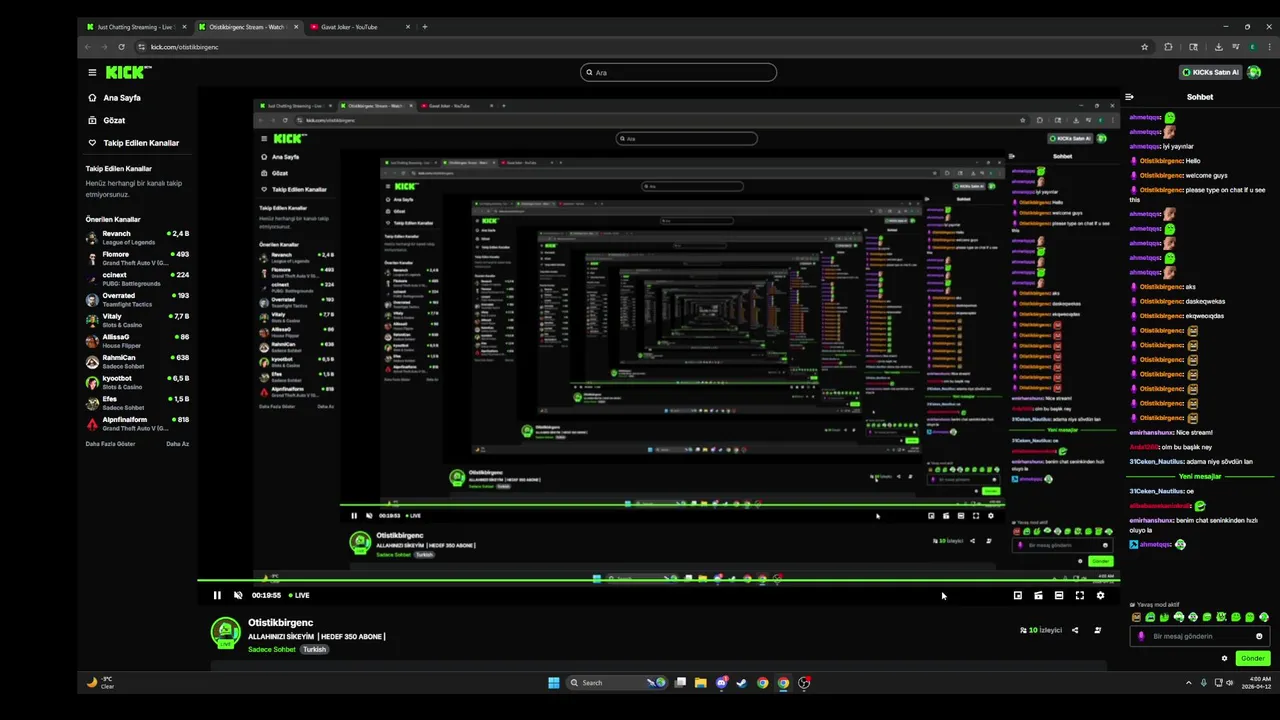Bookmark this page with the star icon
The width and height of the screenshot is (1280, 720).
[x=1144, y=47]
